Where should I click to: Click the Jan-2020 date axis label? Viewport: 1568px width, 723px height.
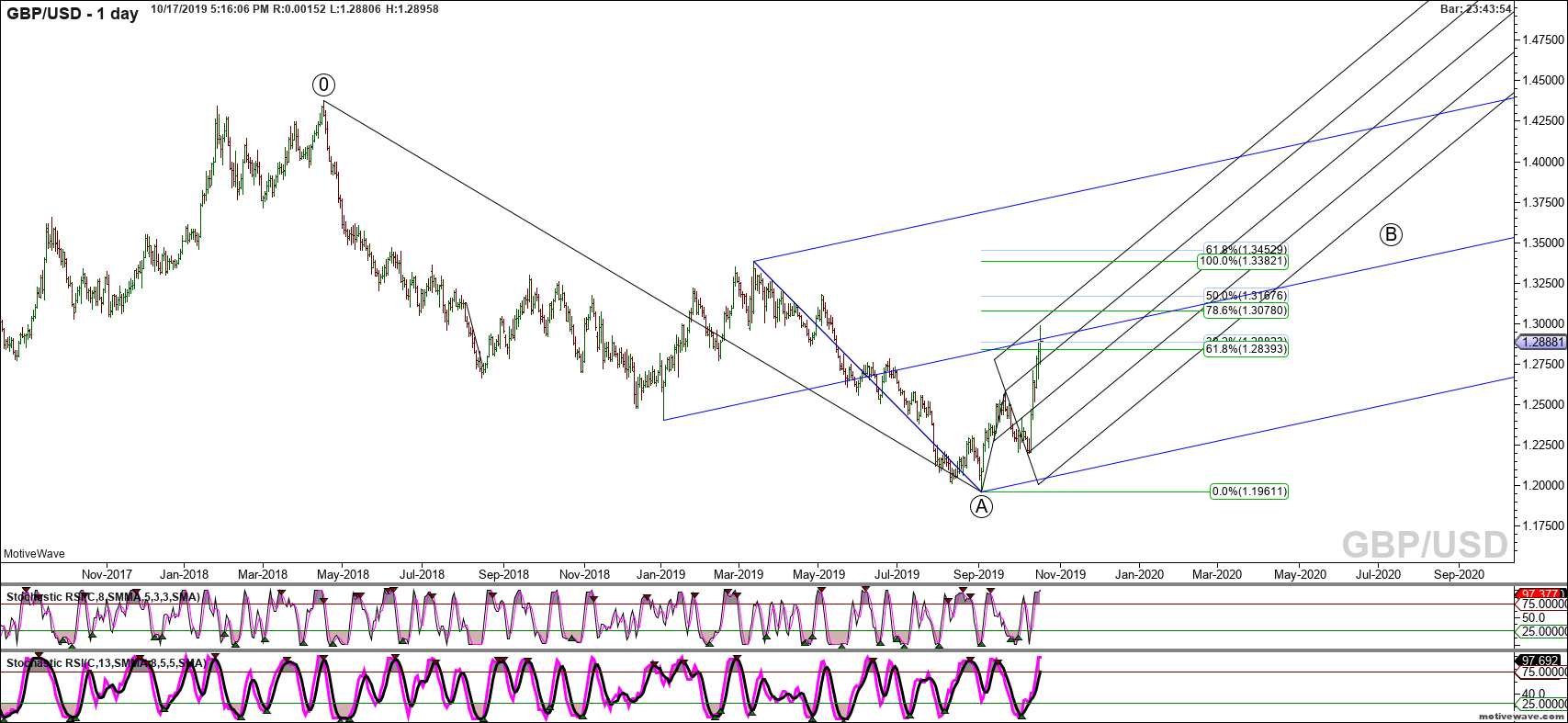coord(1140,574)
